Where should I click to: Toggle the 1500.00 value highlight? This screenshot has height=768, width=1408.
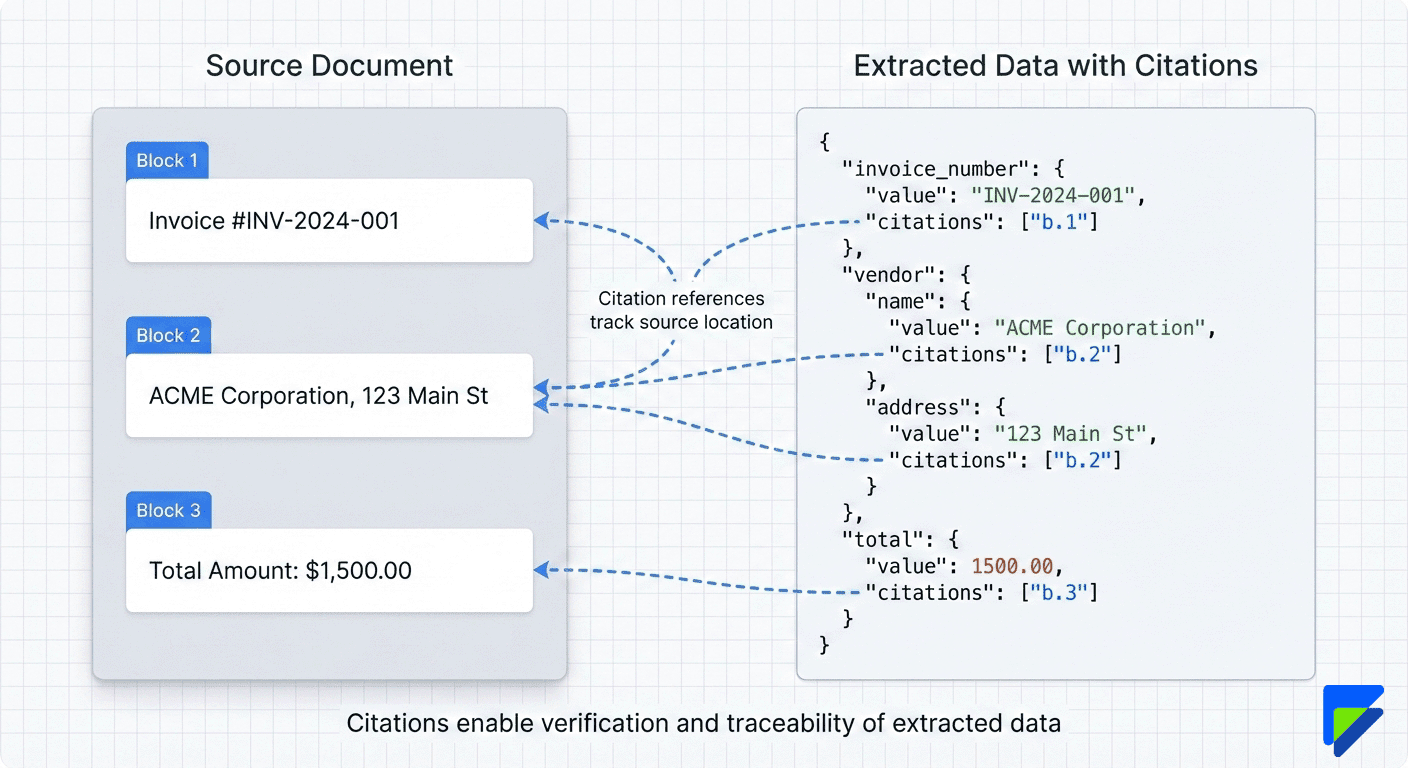click(1011, 565)
